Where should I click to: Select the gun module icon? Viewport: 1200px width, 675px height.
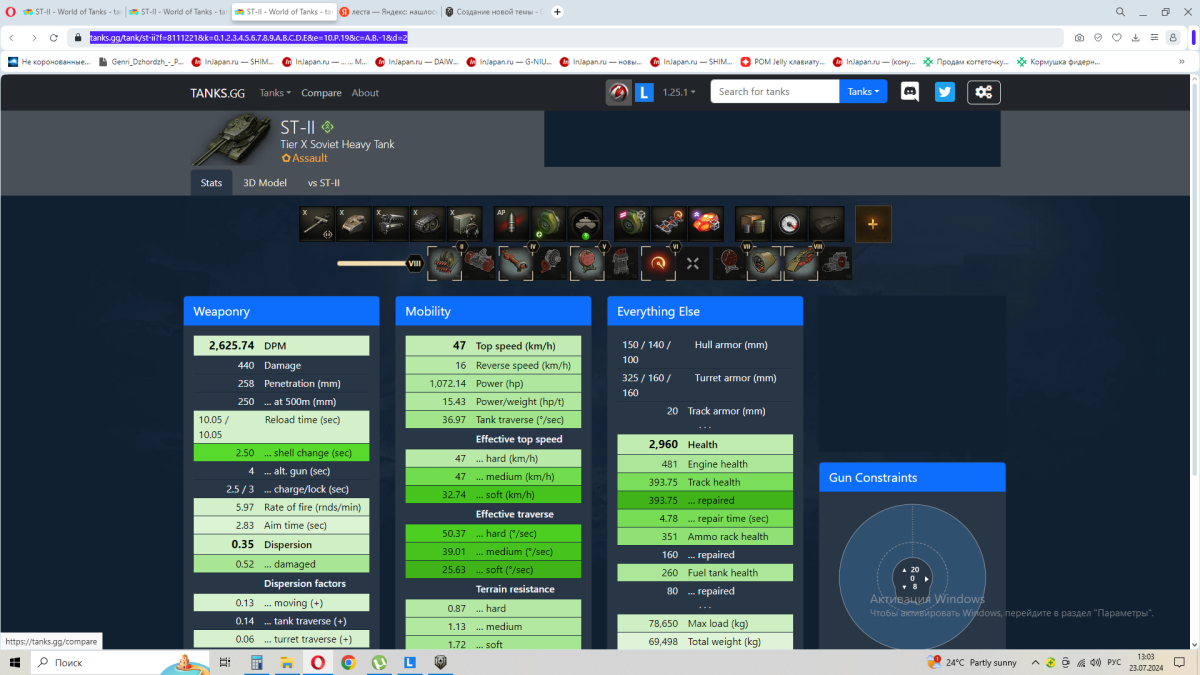[317, 224]
